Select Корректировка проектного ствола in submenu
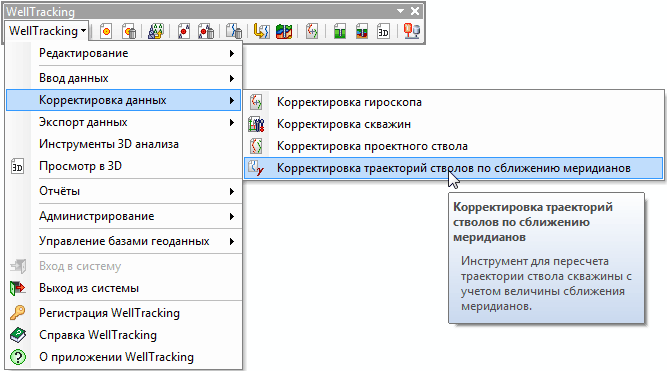 [453, 146]
